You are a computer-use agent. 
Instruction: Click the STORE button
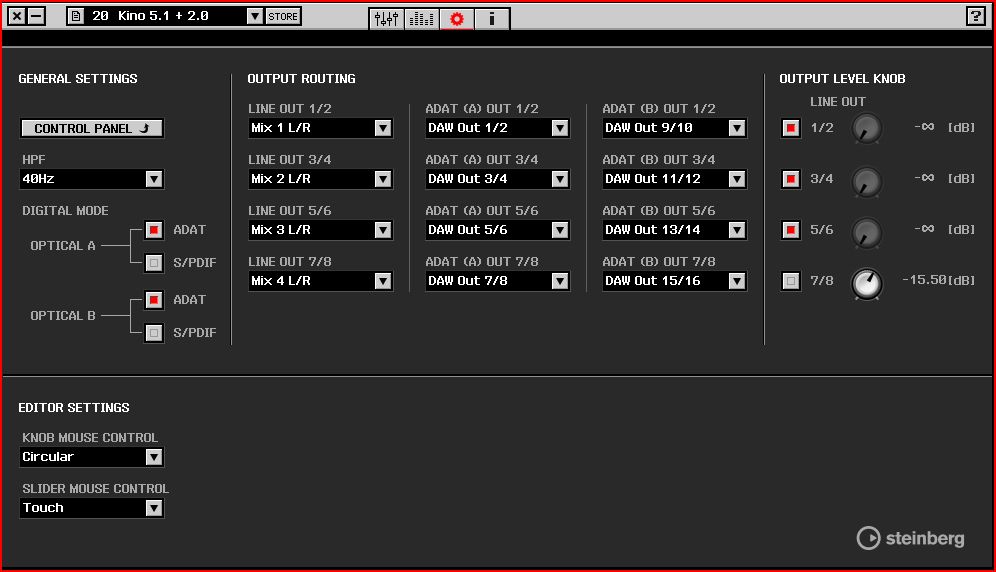pos(283,16)
